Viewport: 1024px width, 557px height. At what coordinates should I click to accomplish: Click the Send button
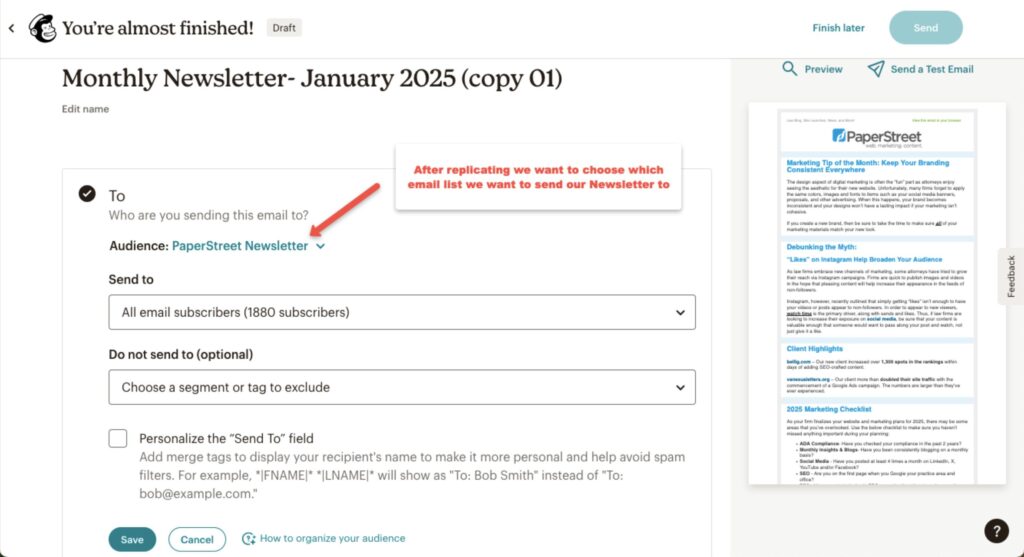pyautogui.click(x=925, y=28)
